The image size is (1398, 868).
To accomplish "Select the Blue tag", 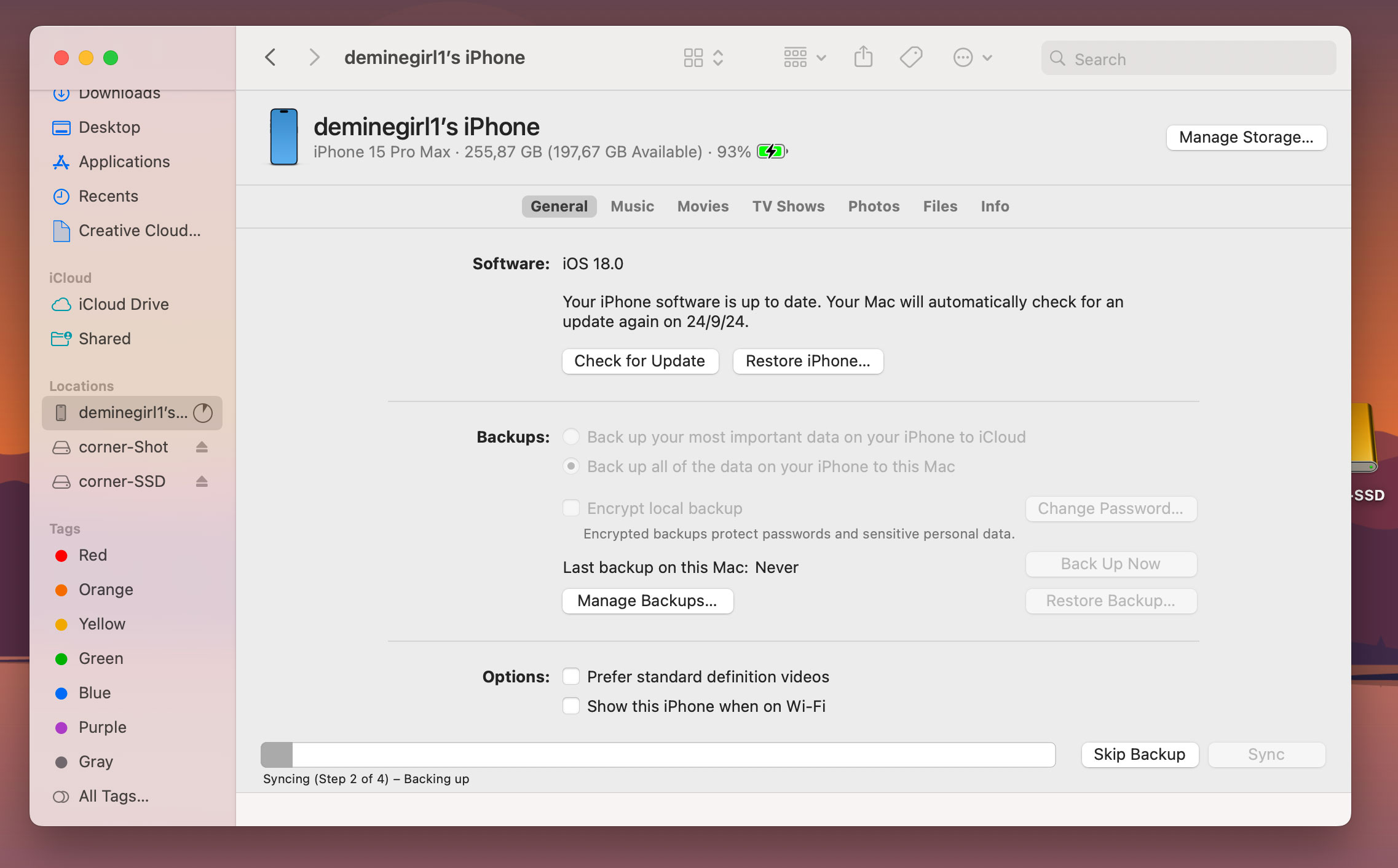I will click(x=132, y=693).
